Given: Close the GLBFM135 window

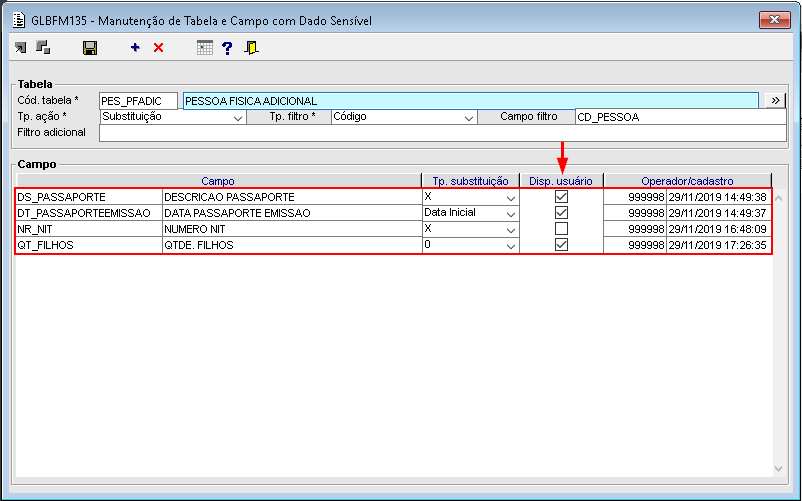Looking at the screenshot, I should [x=774, y=20].
